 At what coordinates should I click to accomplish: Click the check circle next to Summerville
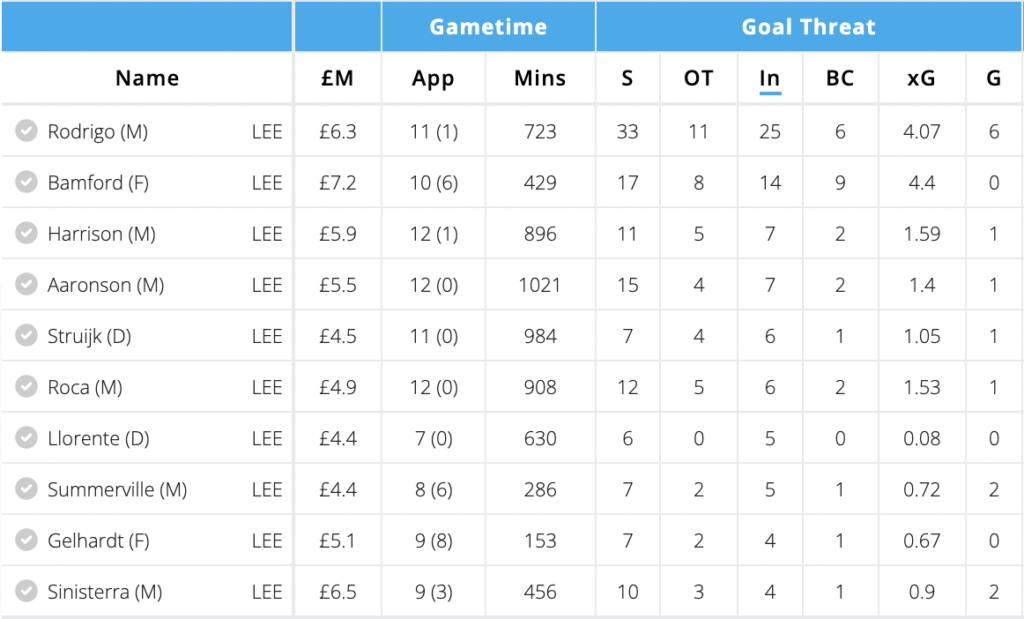coord(26,489)
